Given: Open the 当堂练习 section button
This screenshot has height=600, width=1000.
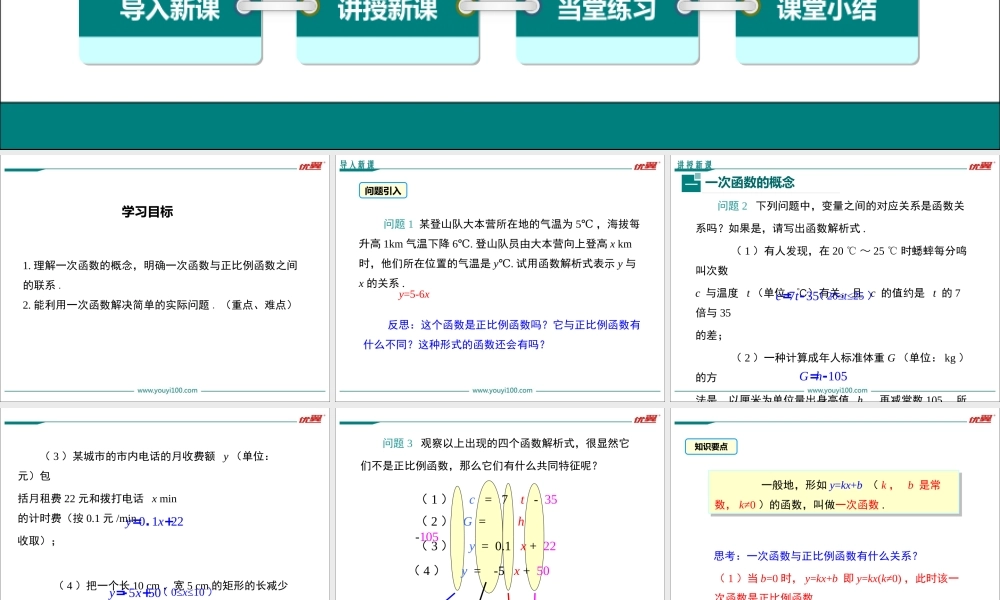Looking at the screenshot, I should [607, 12].
